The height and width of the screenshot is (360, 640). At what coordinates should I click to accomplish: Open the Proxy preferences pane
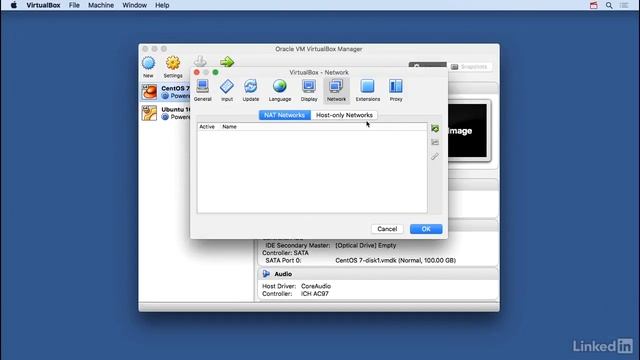pos(396,90)
